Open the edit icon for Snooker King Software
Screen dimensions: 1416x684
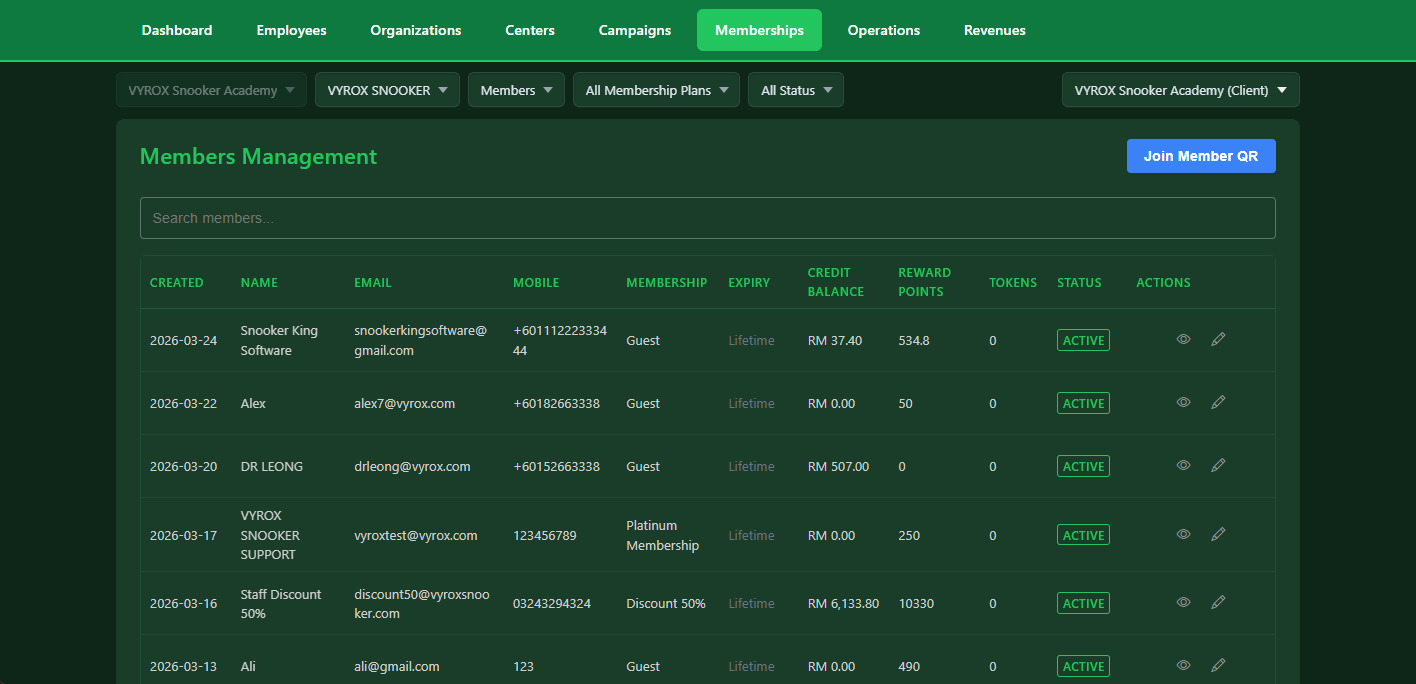coord(1218,340)
